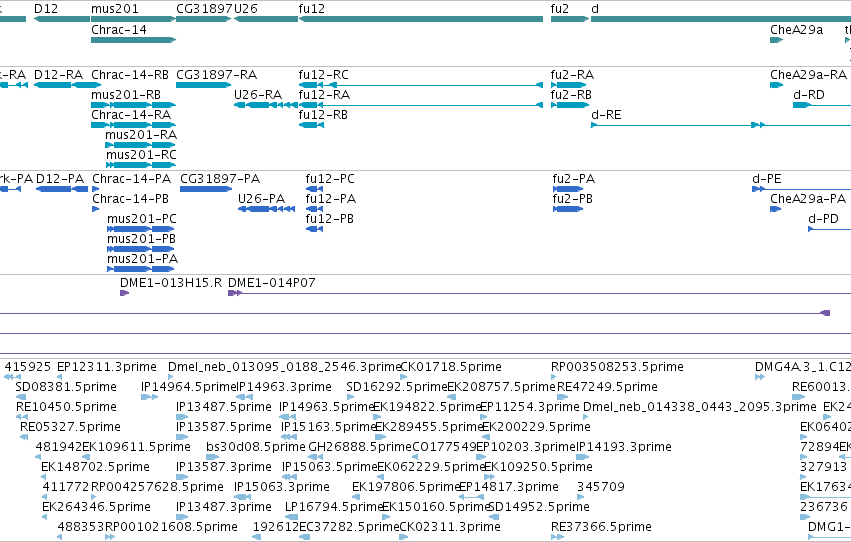The height and width of the screenshot is (542, 851).
Task: Select the CK01718.5prime EST label
Action: tap(450, 367)
